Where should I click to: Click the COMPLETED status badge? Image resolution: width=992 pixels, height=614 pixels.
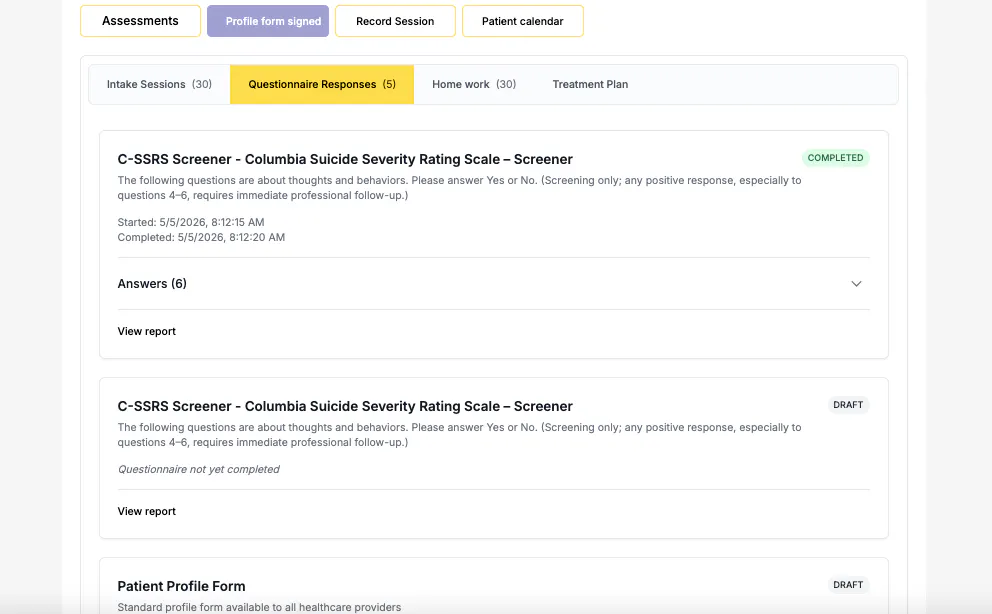click(x=835, y=157)
